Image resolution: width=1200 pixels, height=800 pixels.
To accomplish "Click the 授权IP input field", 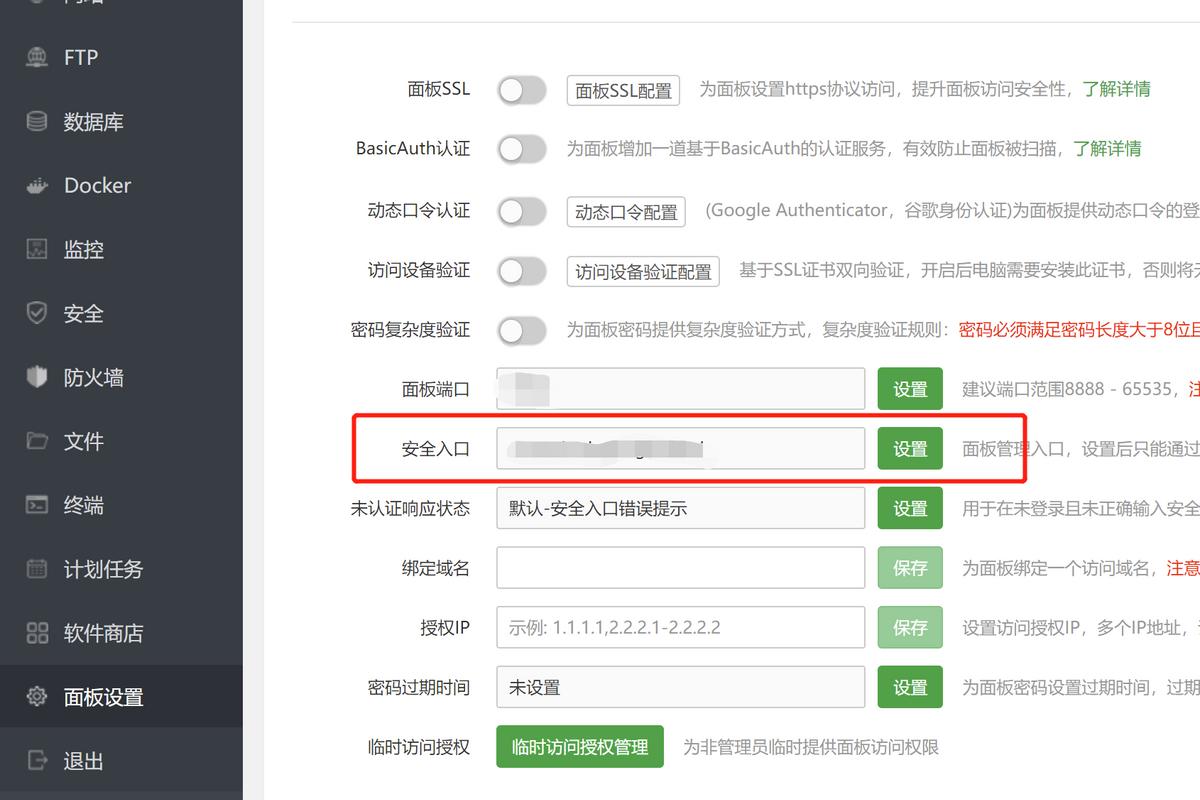I will click(680, 628).
